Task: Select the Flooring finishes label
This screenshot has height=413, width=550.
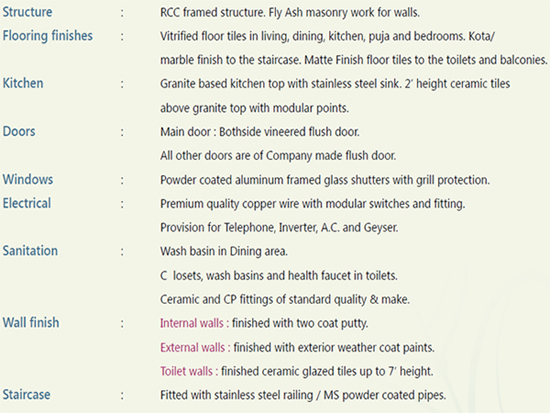Action: (x=48, y=36)
